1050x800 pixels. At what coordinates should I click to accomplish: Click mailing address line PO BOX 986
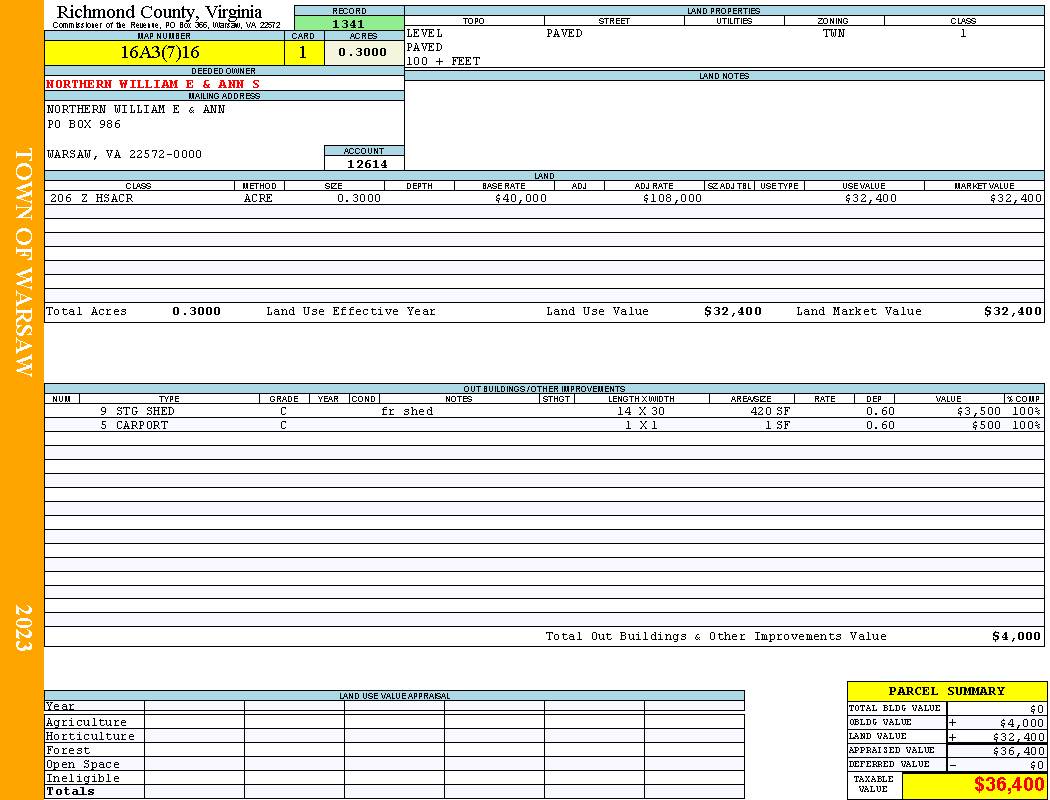tap(84, 125)
